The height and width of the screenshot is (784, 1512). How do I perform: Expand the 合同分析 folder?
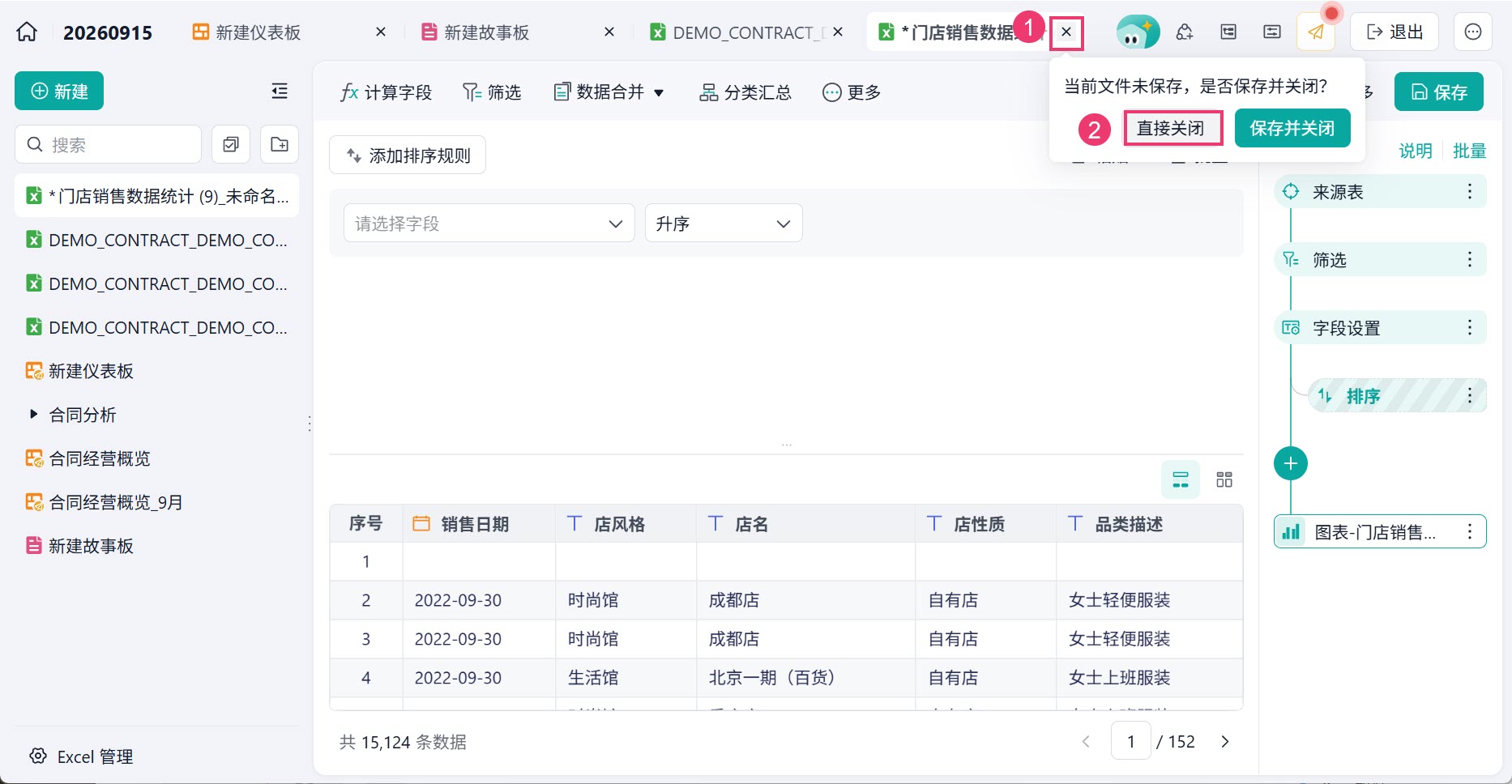click(x=33, y=415)
